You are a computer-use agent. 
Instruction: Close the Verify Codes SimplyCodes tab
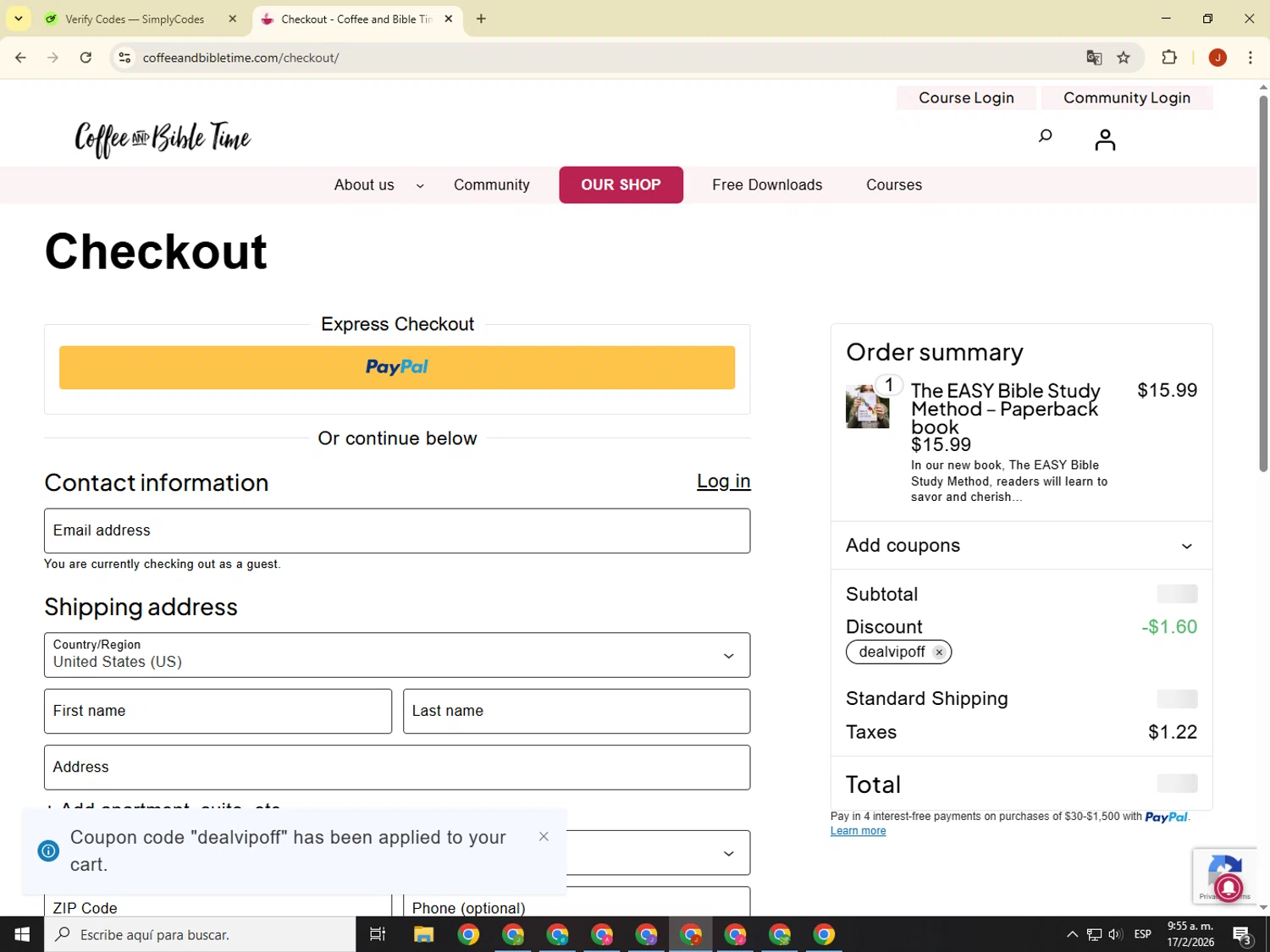tap(233, 19)
